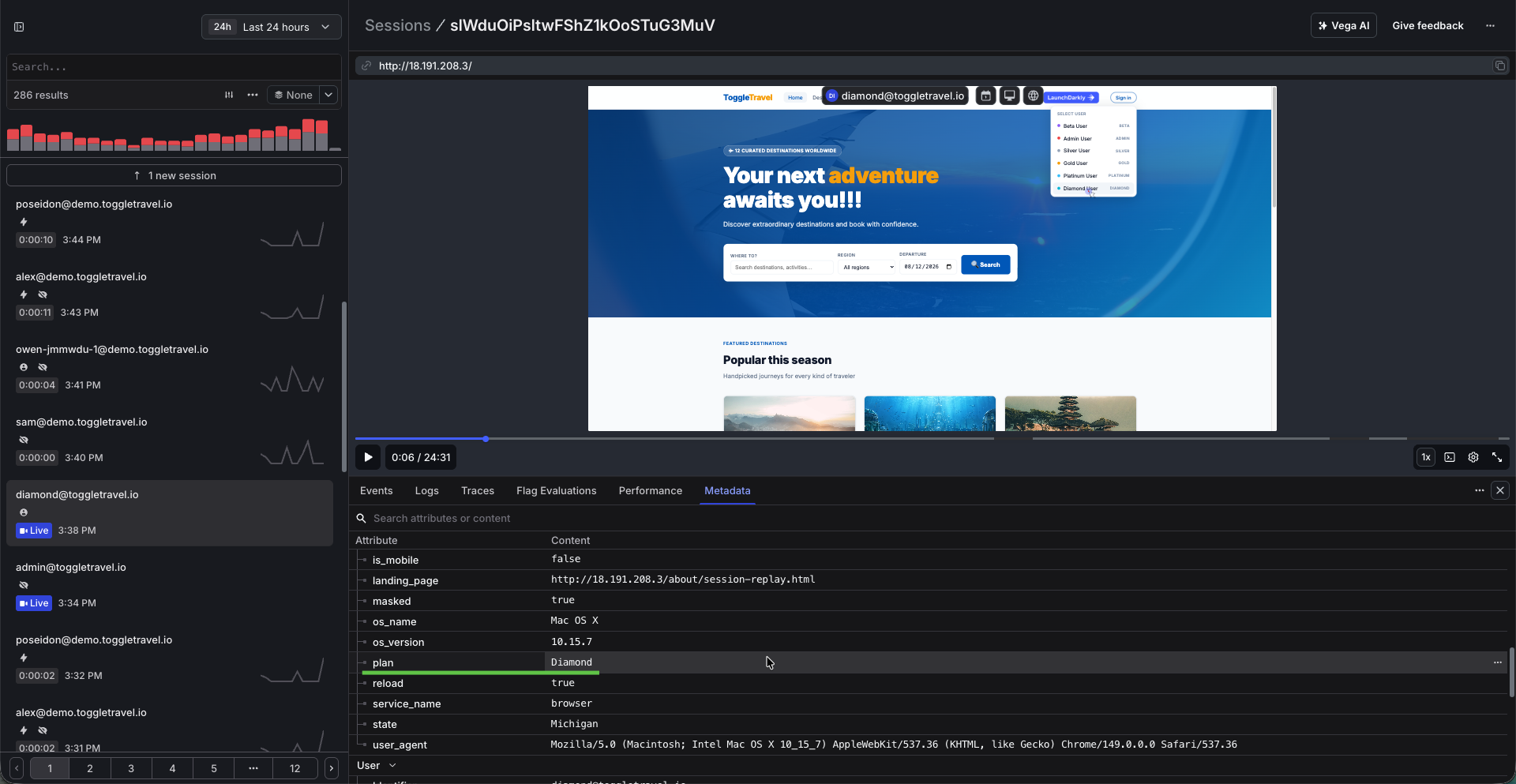
Task: Click the state value Michigan
Action: pyautogui.click(x=574, y=724)
